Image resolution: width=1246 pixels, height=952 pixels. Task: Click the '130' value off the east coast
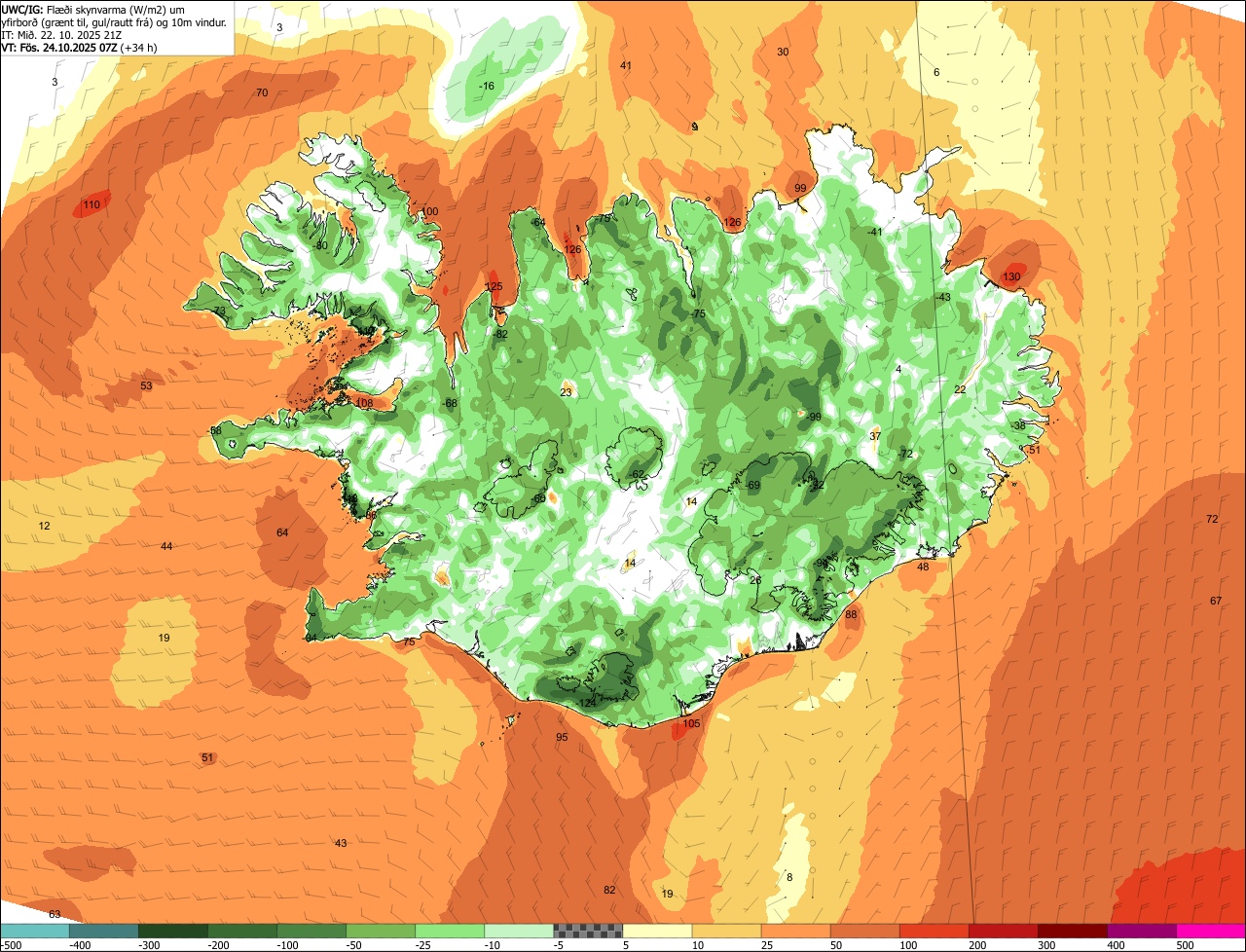[x=1011, y=277]
